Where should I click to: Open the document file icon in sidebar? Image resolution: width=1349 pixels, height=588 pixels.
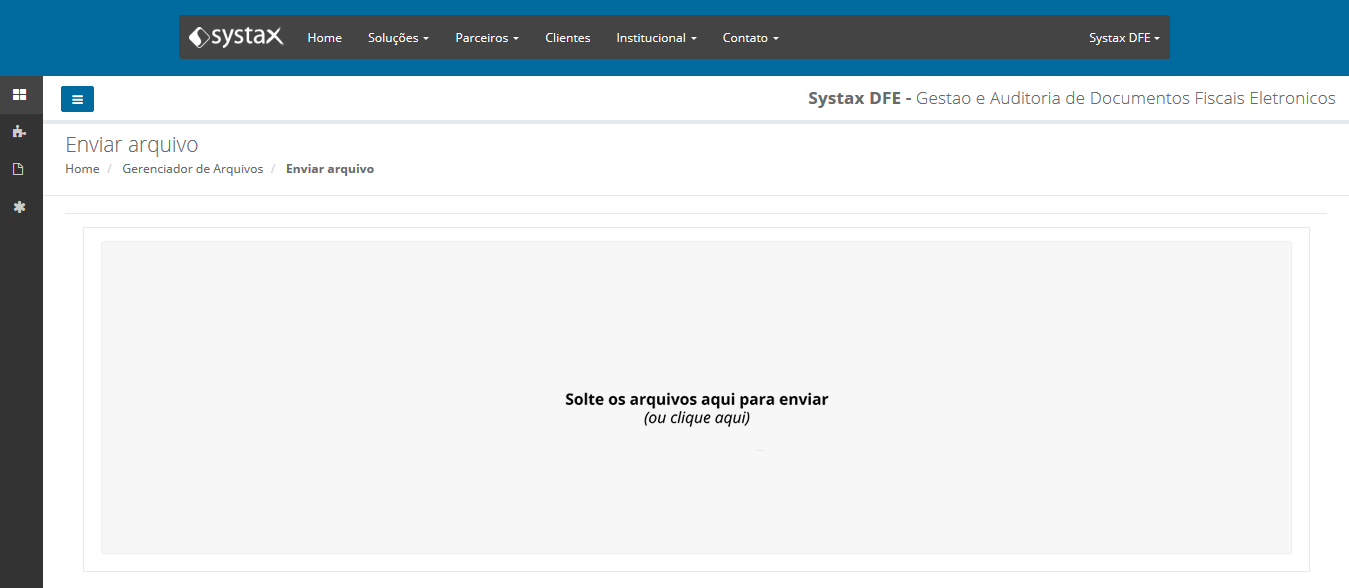point(18,169)
